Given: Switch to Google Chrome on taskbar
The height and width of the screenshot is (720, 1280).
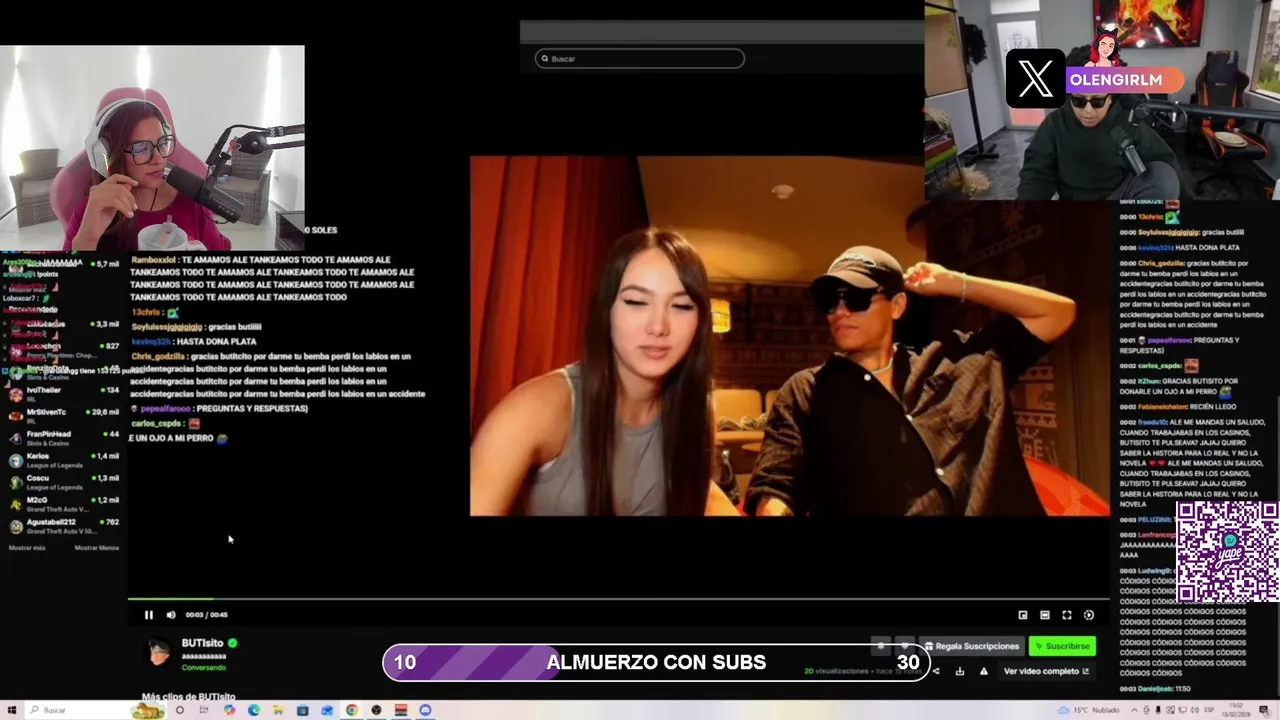Looking at the screenshot, I should pos(352,710).
